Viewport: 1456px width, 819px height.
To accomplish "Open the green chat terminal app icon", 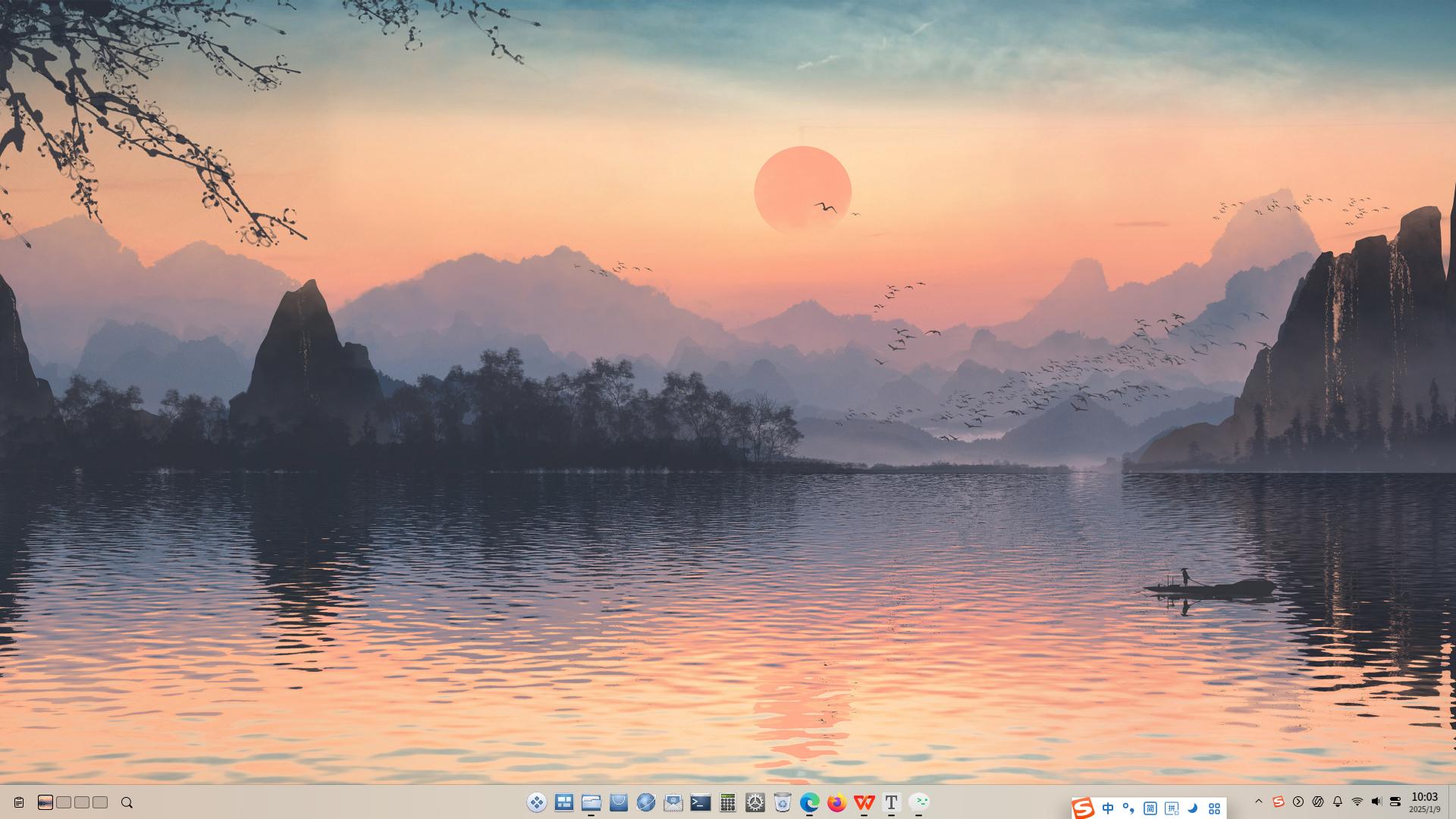I will tap(919, 802).
